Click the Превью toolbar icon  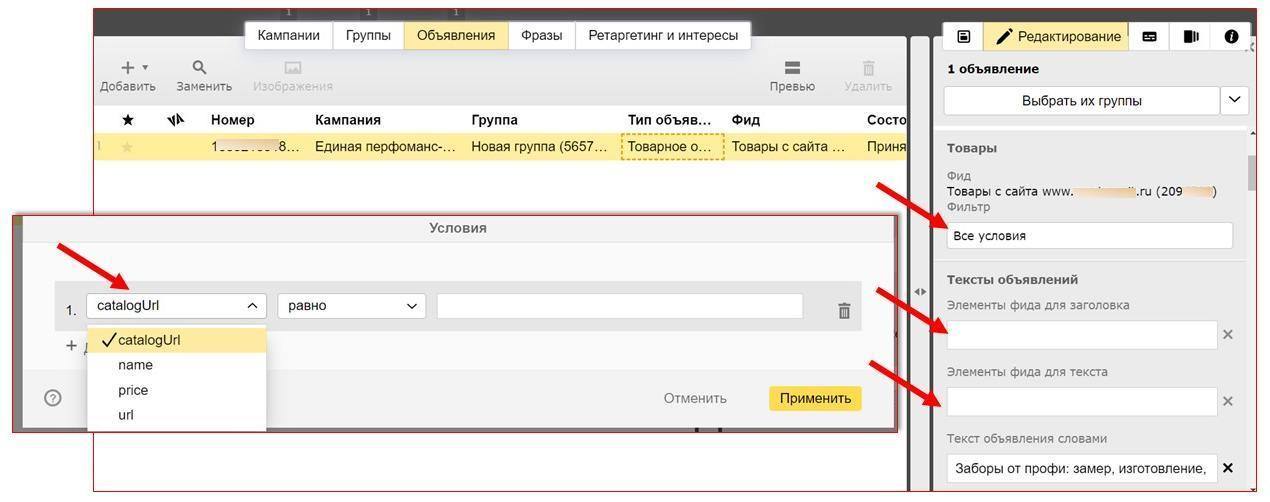pos(792,68)
